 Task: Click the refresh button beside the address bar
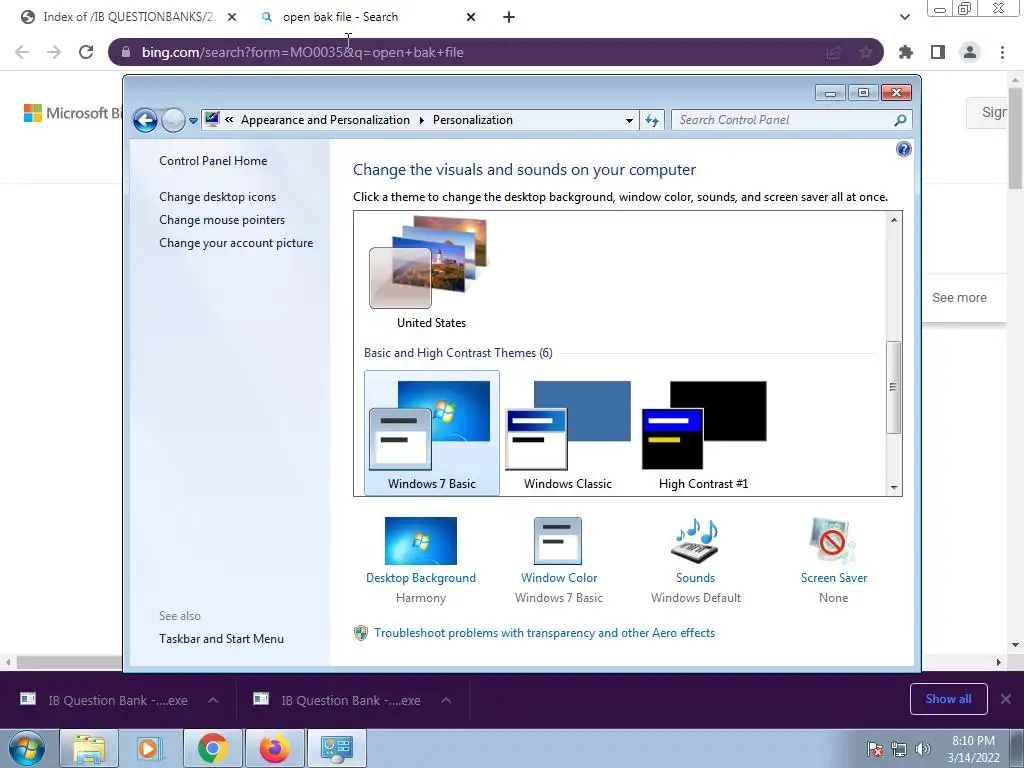coord(652,120)
